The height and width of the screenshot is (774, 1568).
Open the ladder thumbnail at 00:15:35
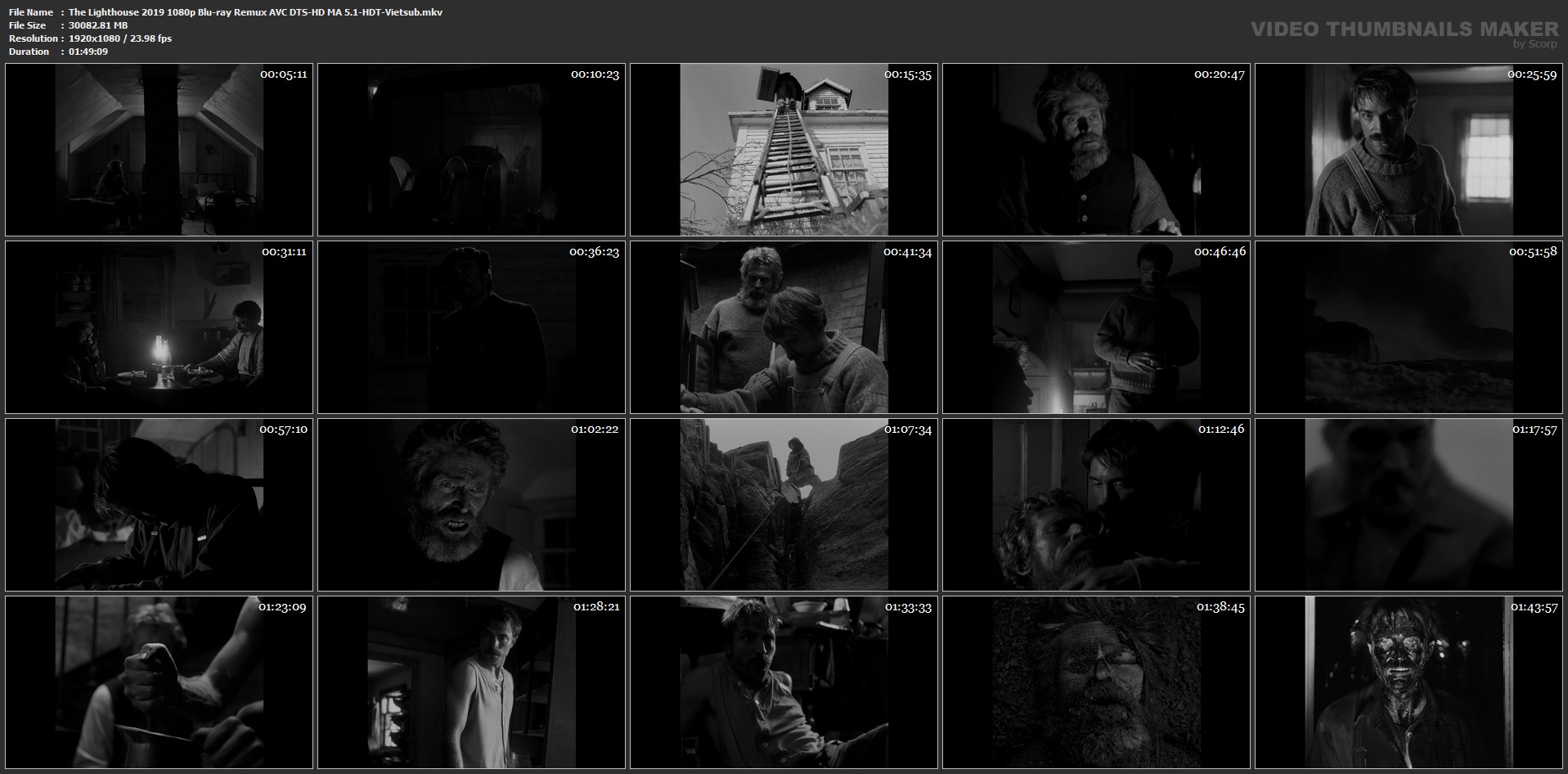784,150
